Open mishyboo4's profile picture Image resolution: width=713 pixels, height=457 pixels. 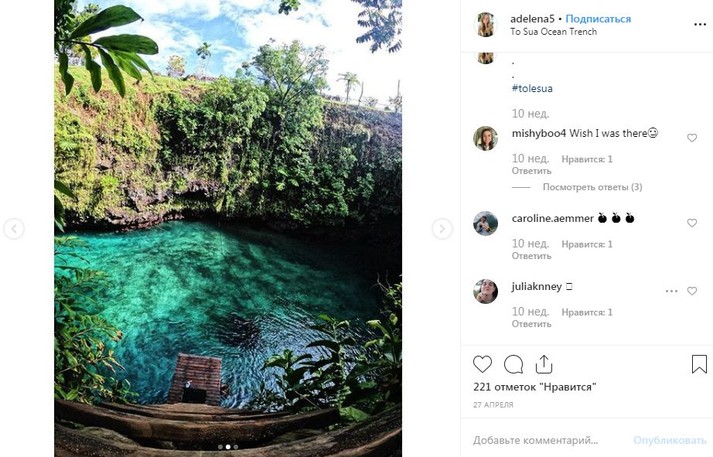coord(485,138)
